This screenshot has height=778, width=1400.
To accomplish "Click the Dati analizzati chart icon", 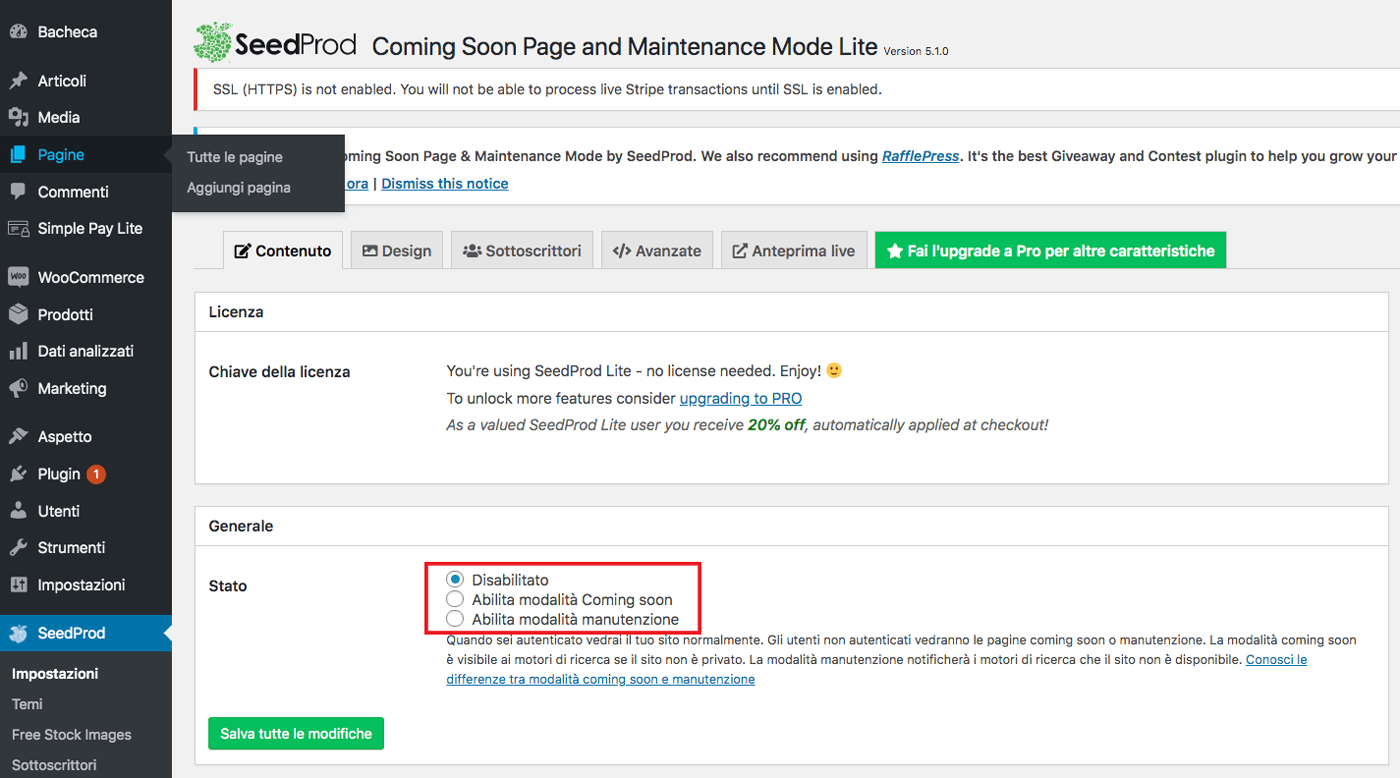I will pyautogui.click(x=18, y=352).
